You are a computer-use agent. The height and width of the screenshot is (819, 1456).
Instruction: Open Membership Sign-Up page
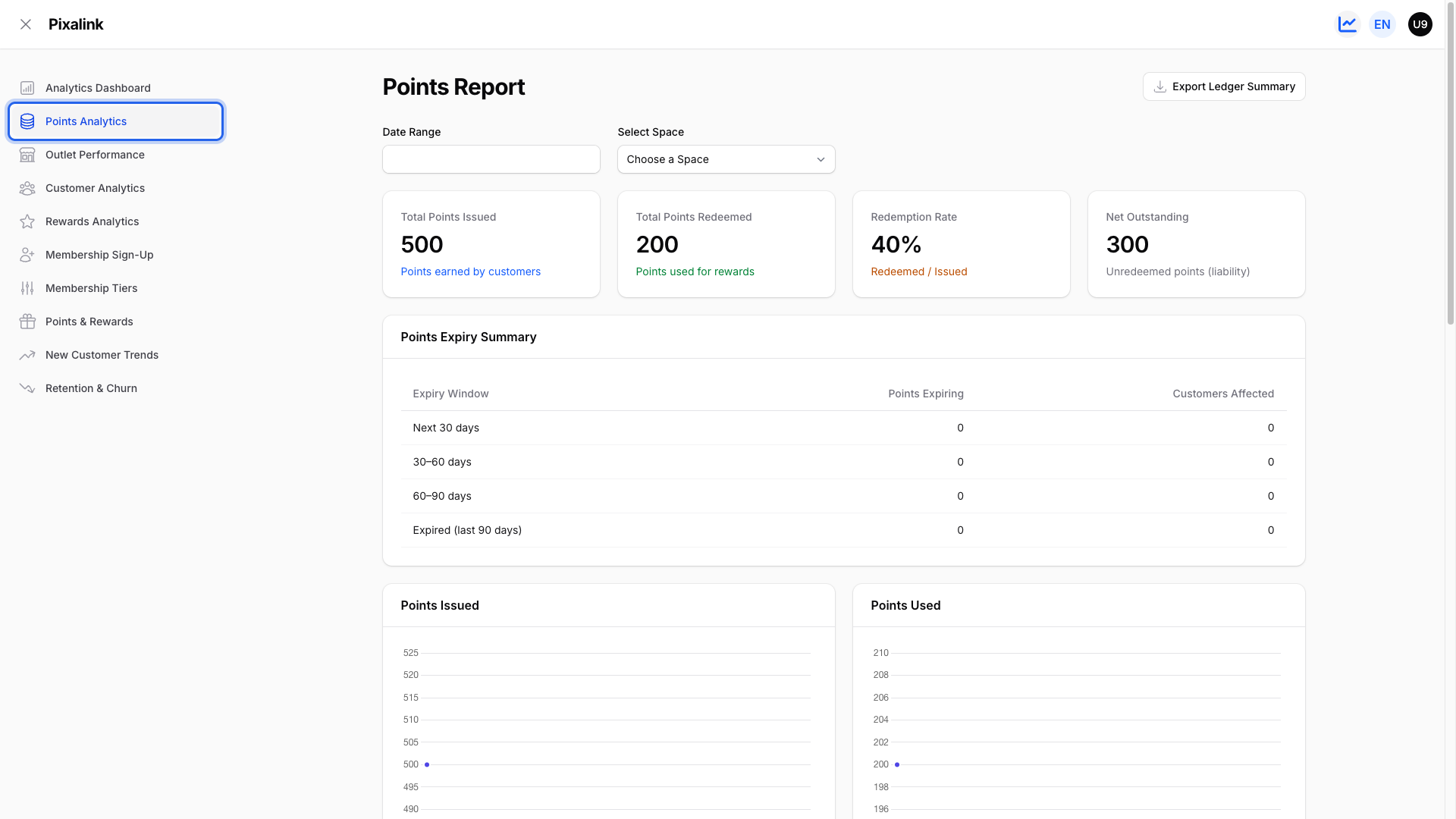pos(115,255)
